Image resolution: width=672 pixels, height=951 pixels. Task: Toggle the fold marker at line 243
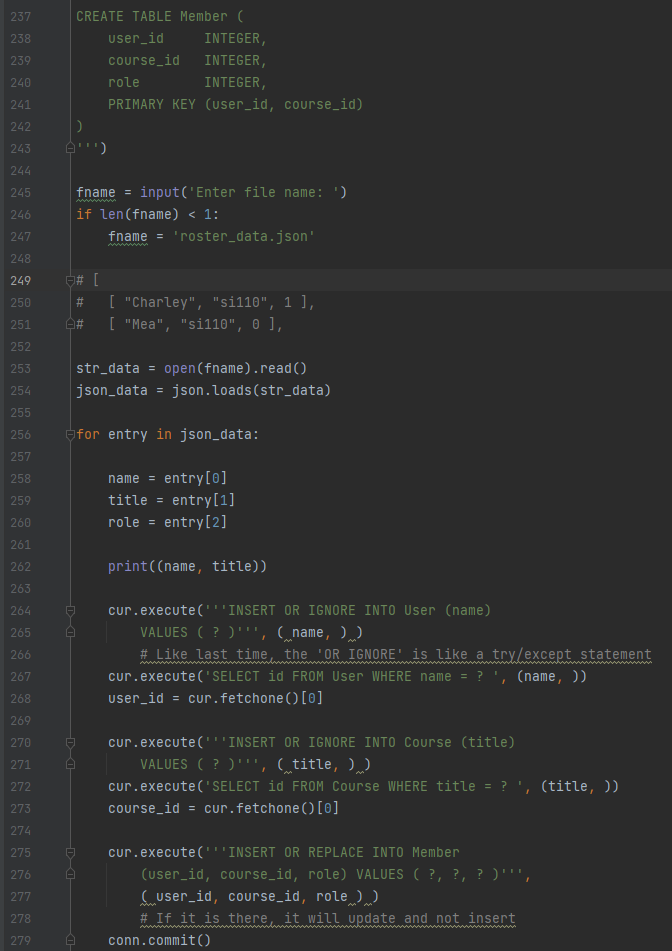point(70,149)
